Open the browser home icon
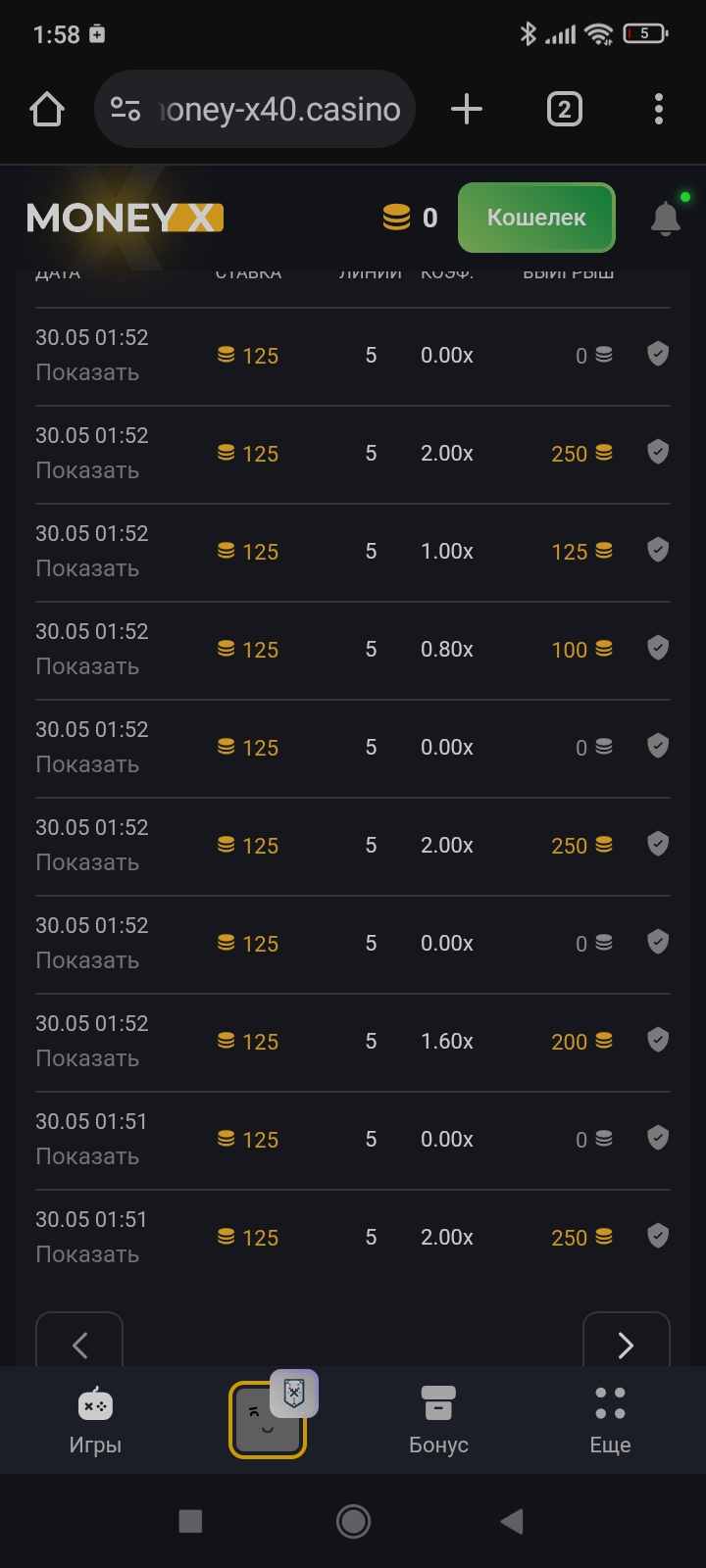 pos(47,109)
